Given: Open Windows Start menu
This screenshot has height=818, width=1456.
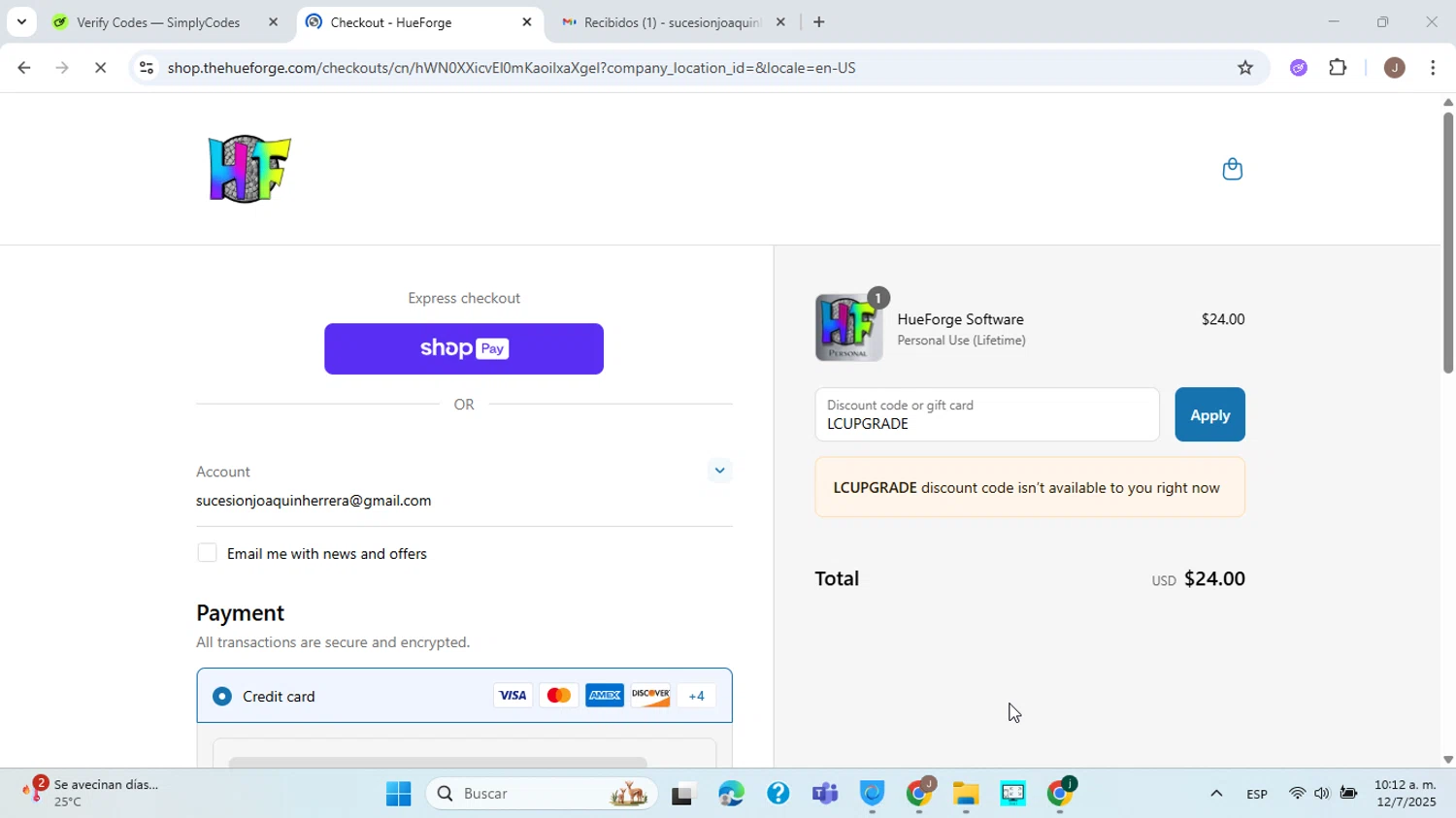Looking at the screenshot, I should coord(398,794).
